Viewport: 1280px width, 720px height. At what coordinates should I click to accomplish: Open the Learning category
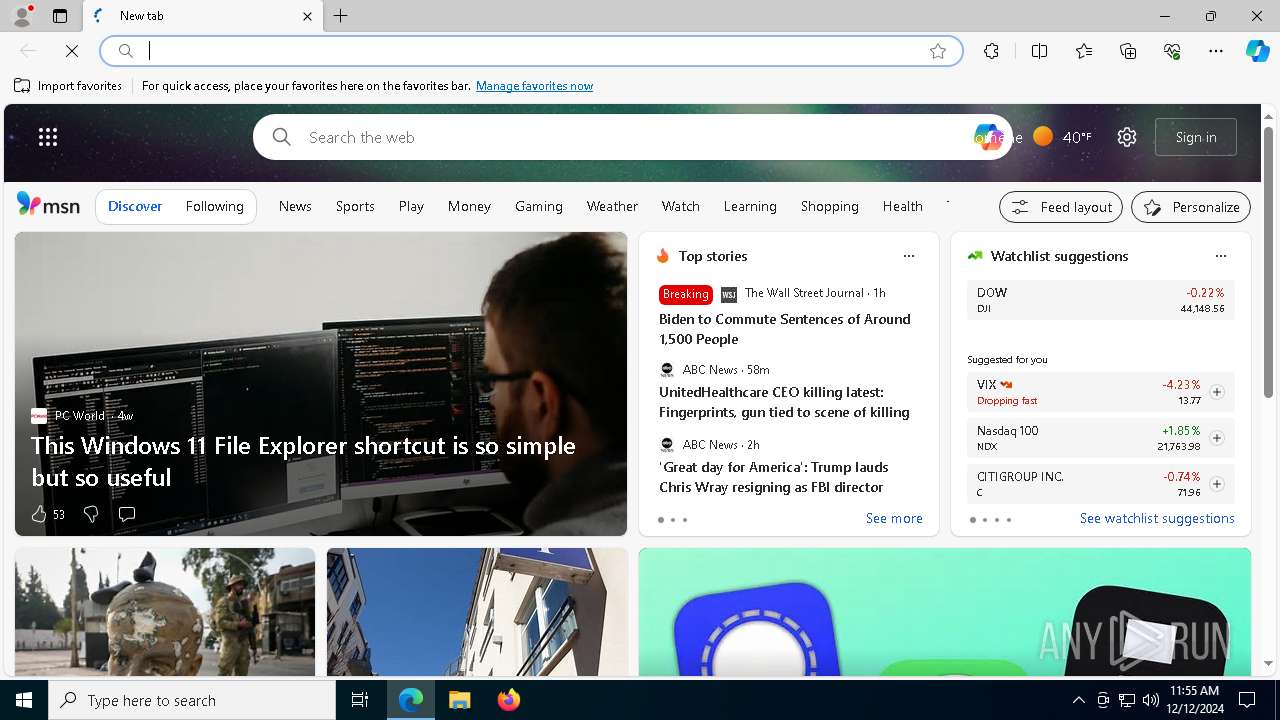[x=750, y=206]
